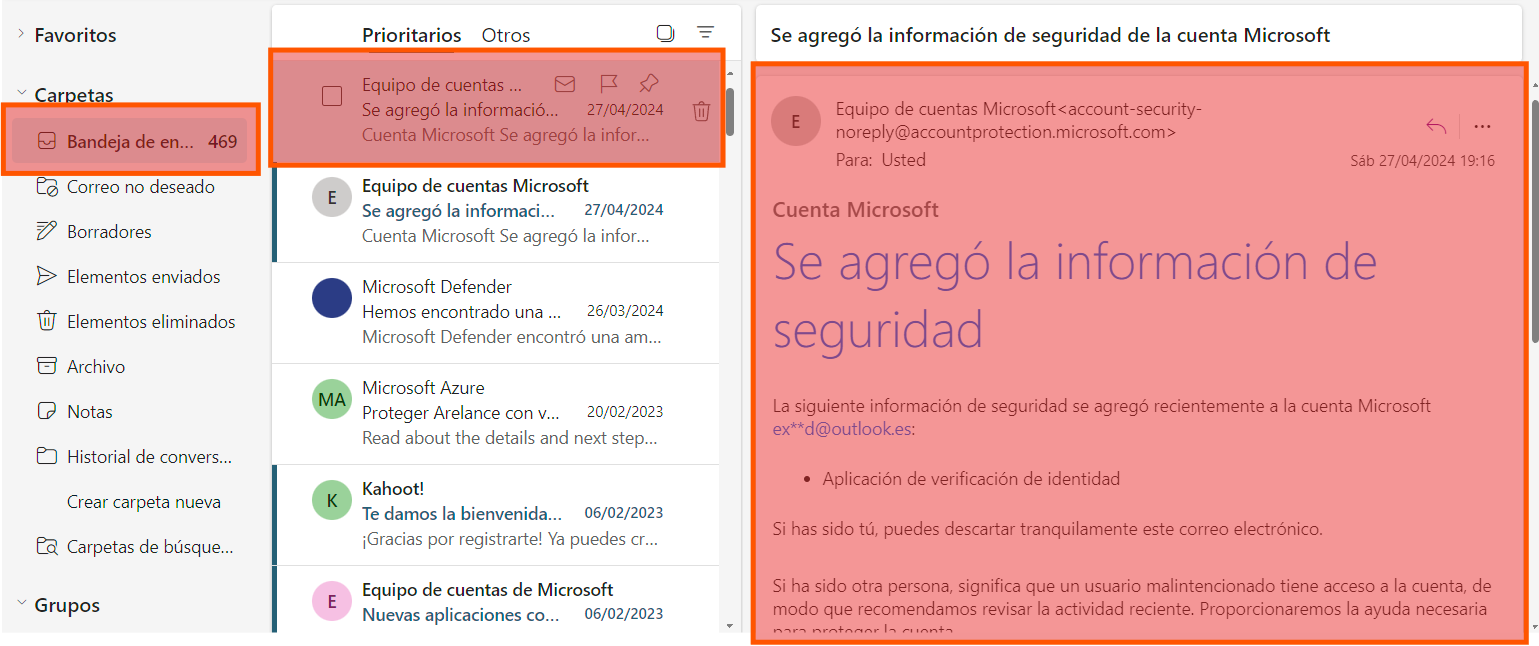The image size is (1539, 646).
Task: Switch to the Prioritarios tab
Action: pos(412,35)
